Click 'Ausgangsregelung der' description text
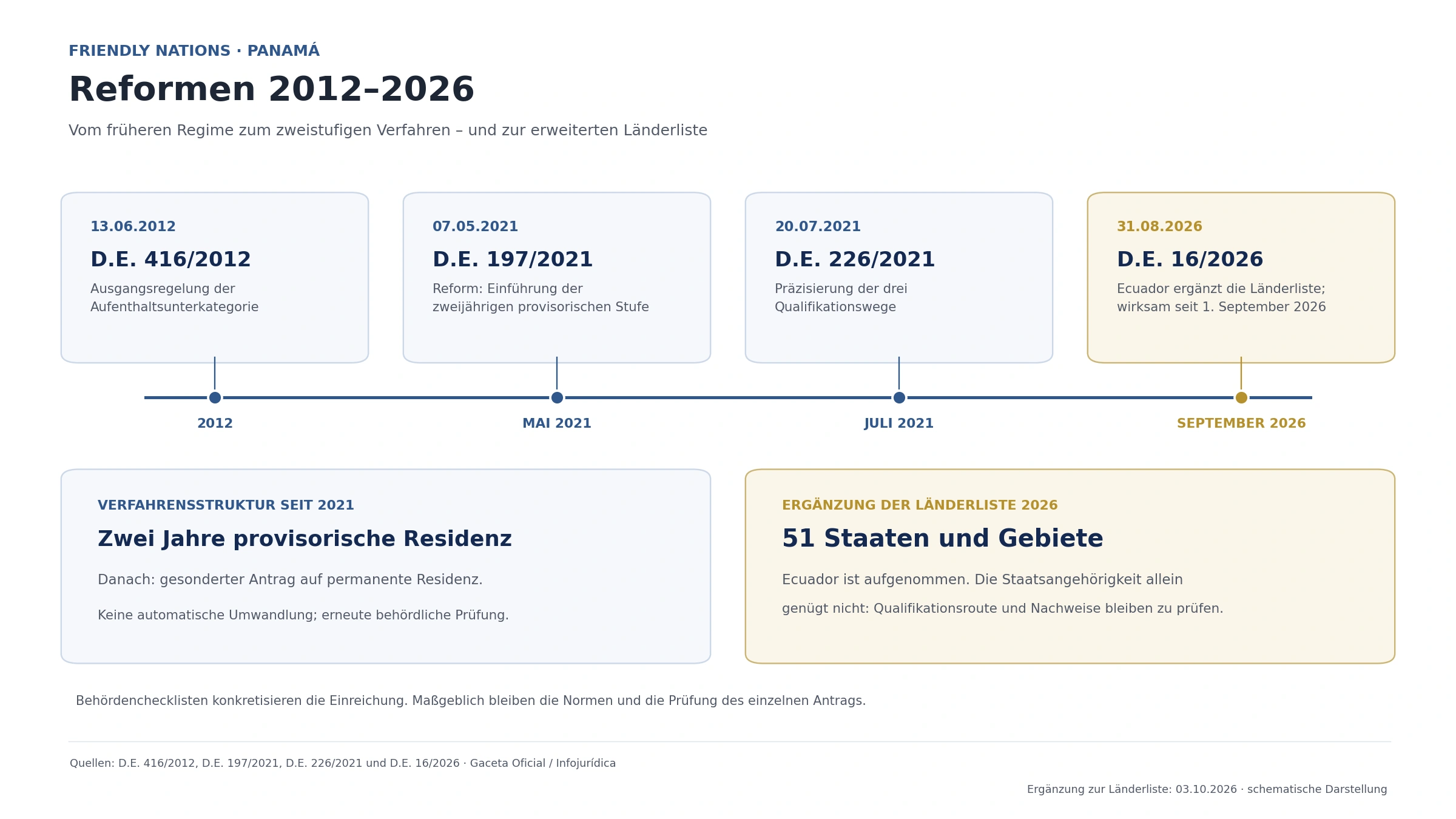1456x819 pixels. point(163,289)
